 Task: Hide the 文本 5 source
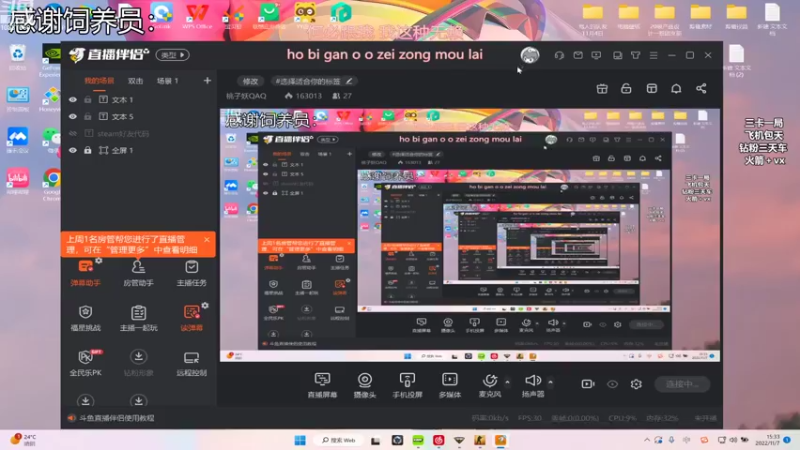pyautogui.click(x=73, y=116)
